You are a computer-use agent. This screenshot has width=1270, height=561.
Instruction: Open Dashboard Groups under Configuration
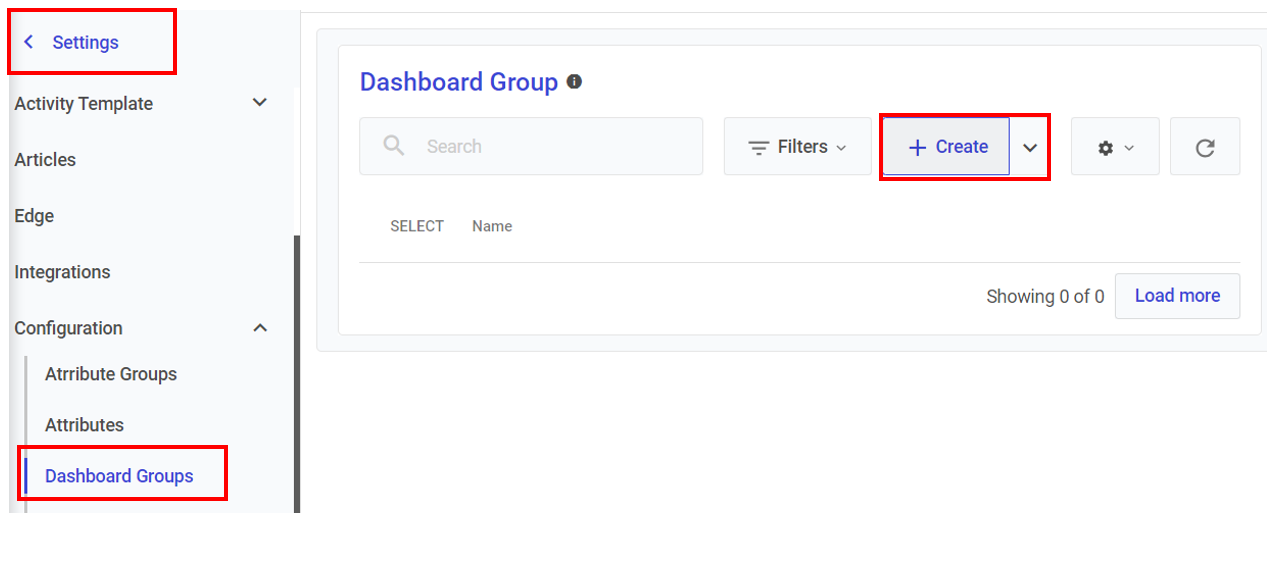coord(119,476)
